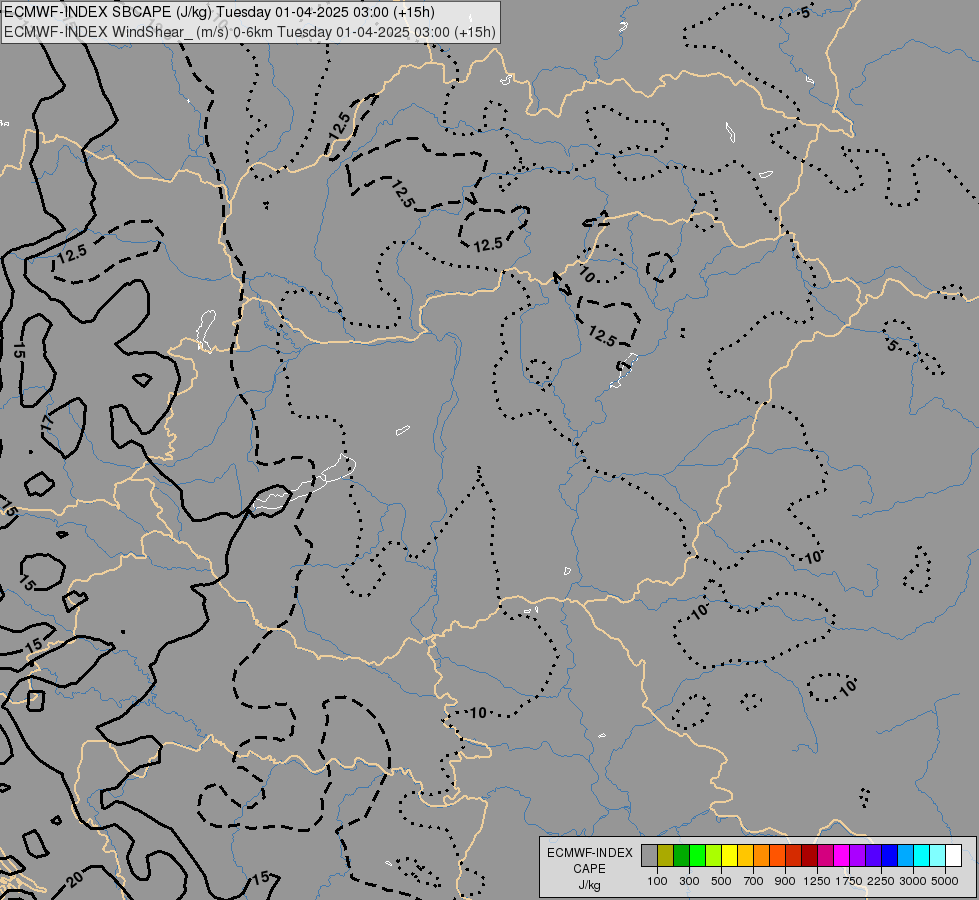Click the legend value 100

pyautogui.click(x=657, y=881)
